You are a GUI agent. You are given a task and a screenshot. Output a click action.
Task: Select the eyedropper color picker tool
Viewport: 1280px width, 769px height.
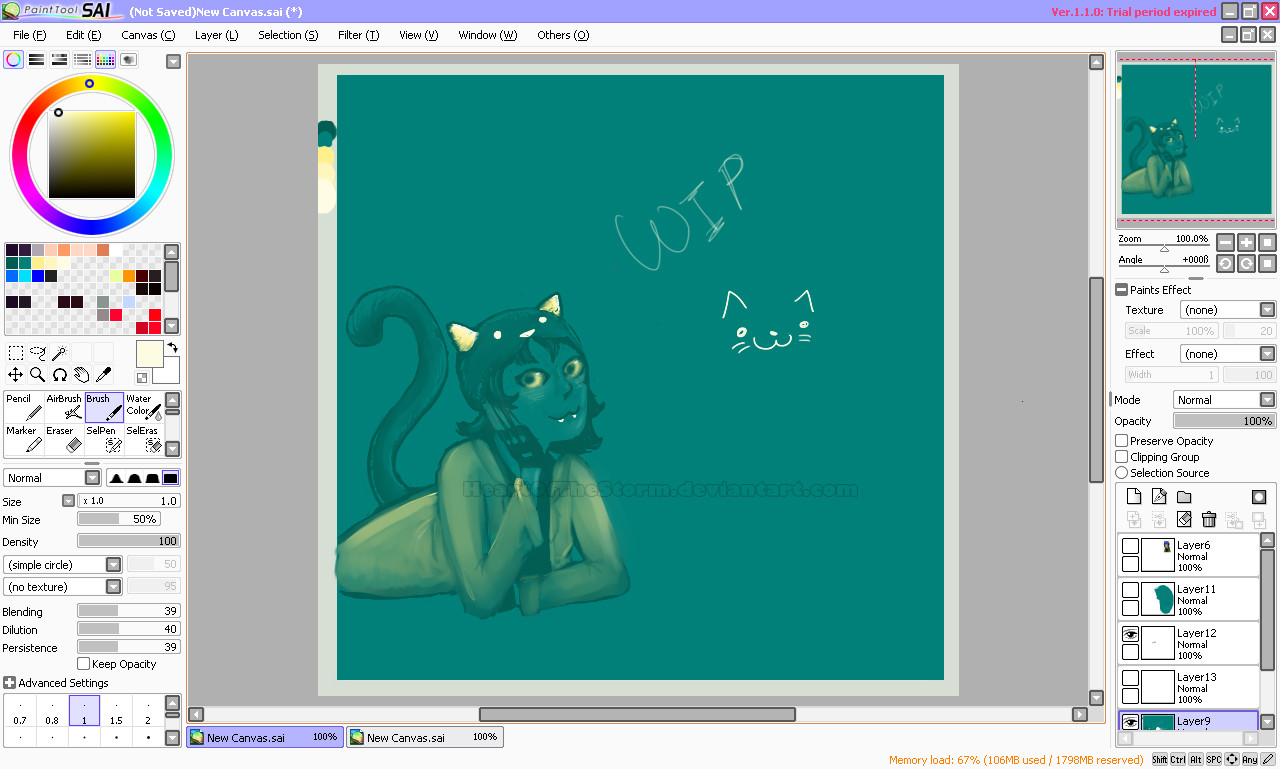coord(104,375)
